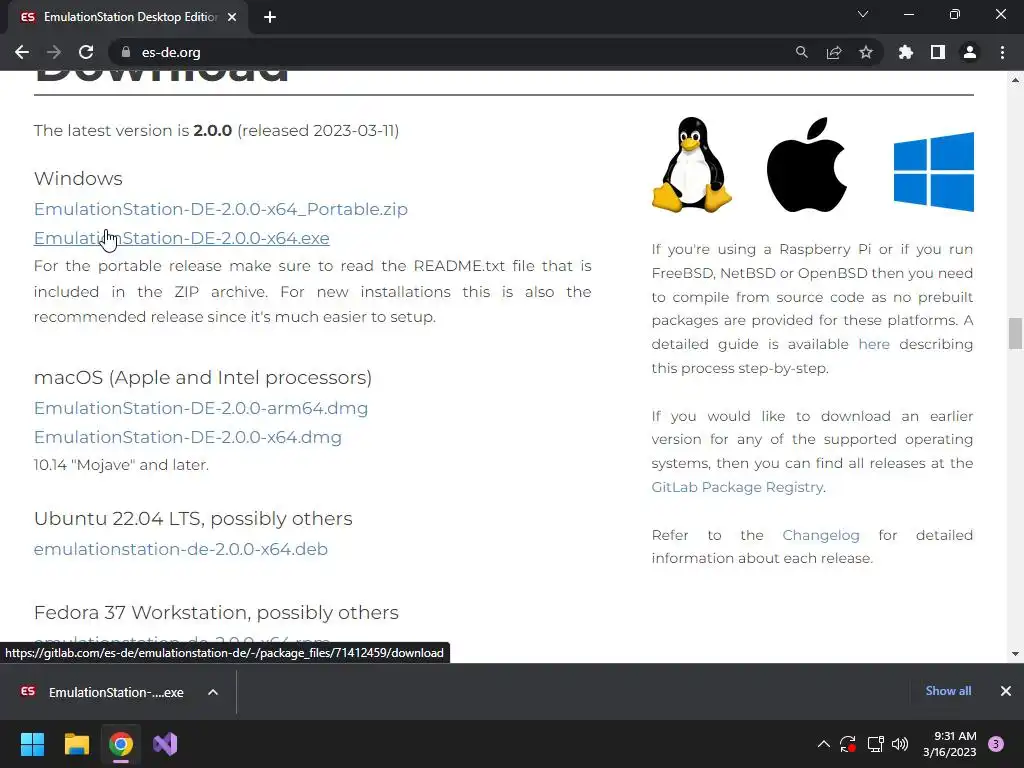Reload the es-de.org page
Viewport: 1024px width, 768px height.
pos(86,52)
